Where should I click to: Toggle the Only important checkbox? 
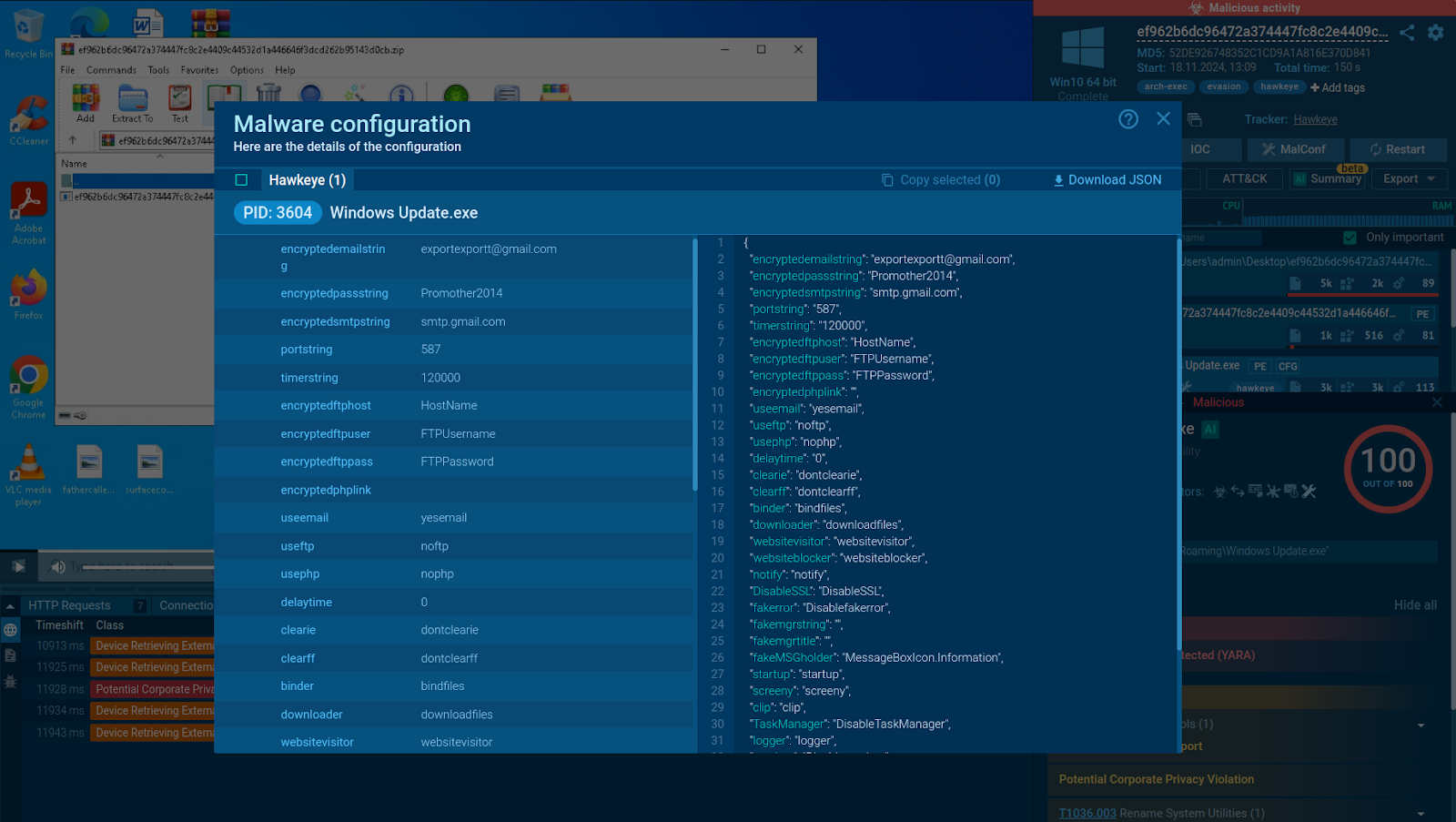[1350, 238]
